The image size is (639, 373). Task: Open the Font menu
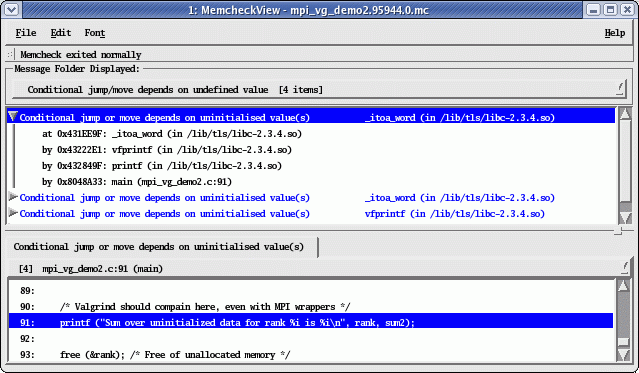click(95, 33)
